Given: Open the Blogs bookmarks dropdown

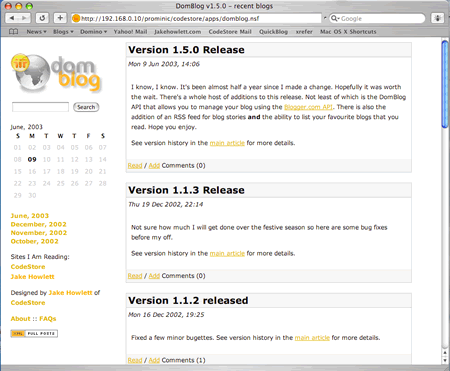Looking at the screenshot, I should coord(63,32).
